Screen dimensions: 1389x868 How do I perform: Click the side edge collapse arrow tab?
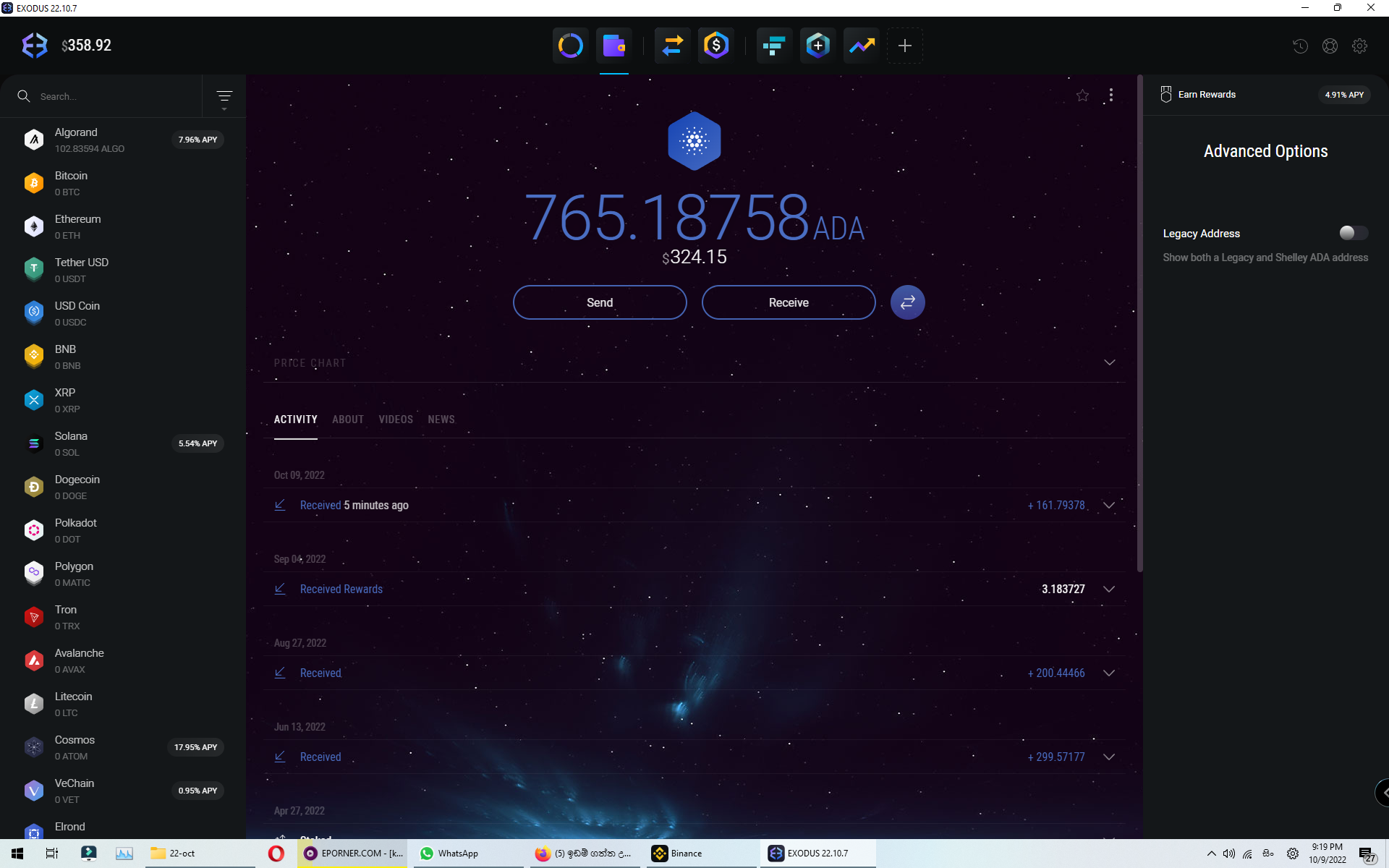coord(1382,793)
